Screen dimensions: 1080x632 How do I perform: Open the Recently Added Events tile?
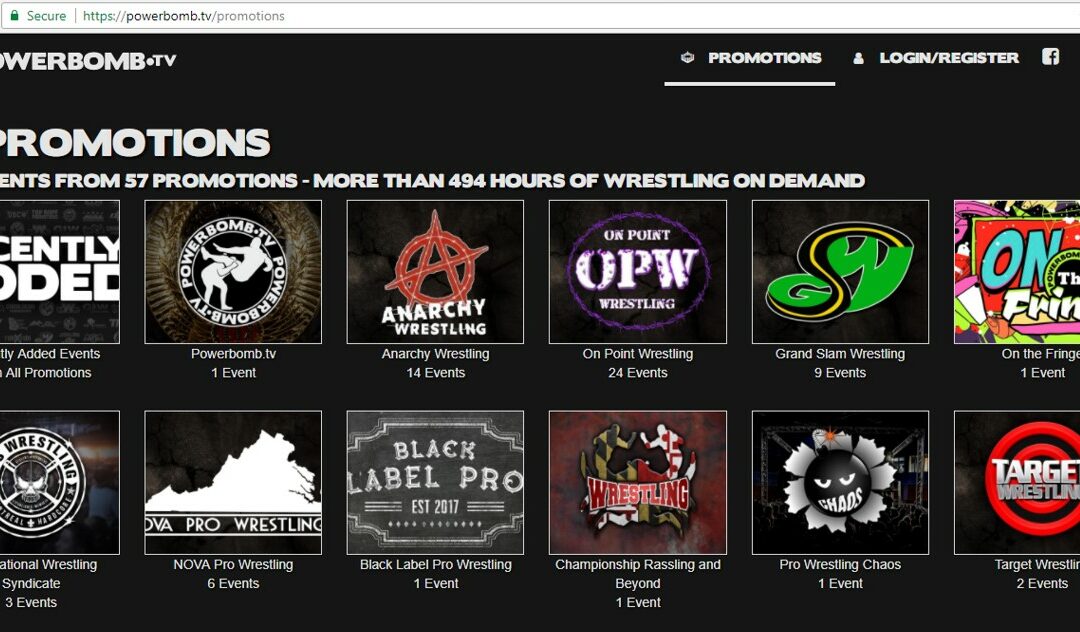[x=60, y=272]
